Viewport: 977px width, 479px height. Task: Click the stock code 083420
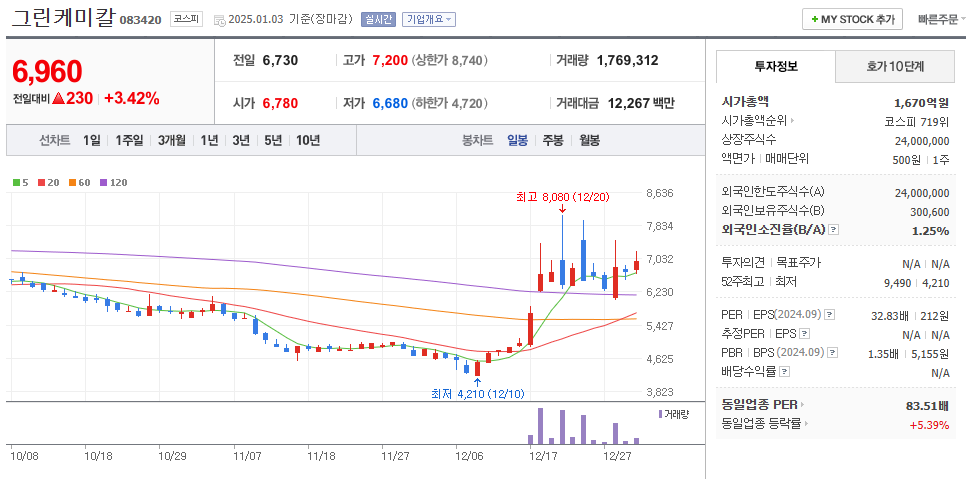pyautogui.click(x=141, y=20)
